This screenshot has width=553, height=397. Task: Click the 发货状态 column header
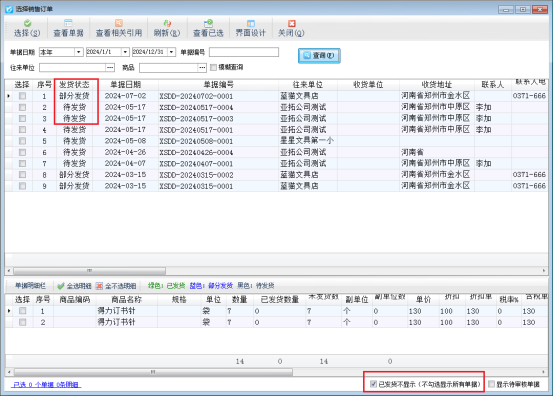tap(74, 85)
